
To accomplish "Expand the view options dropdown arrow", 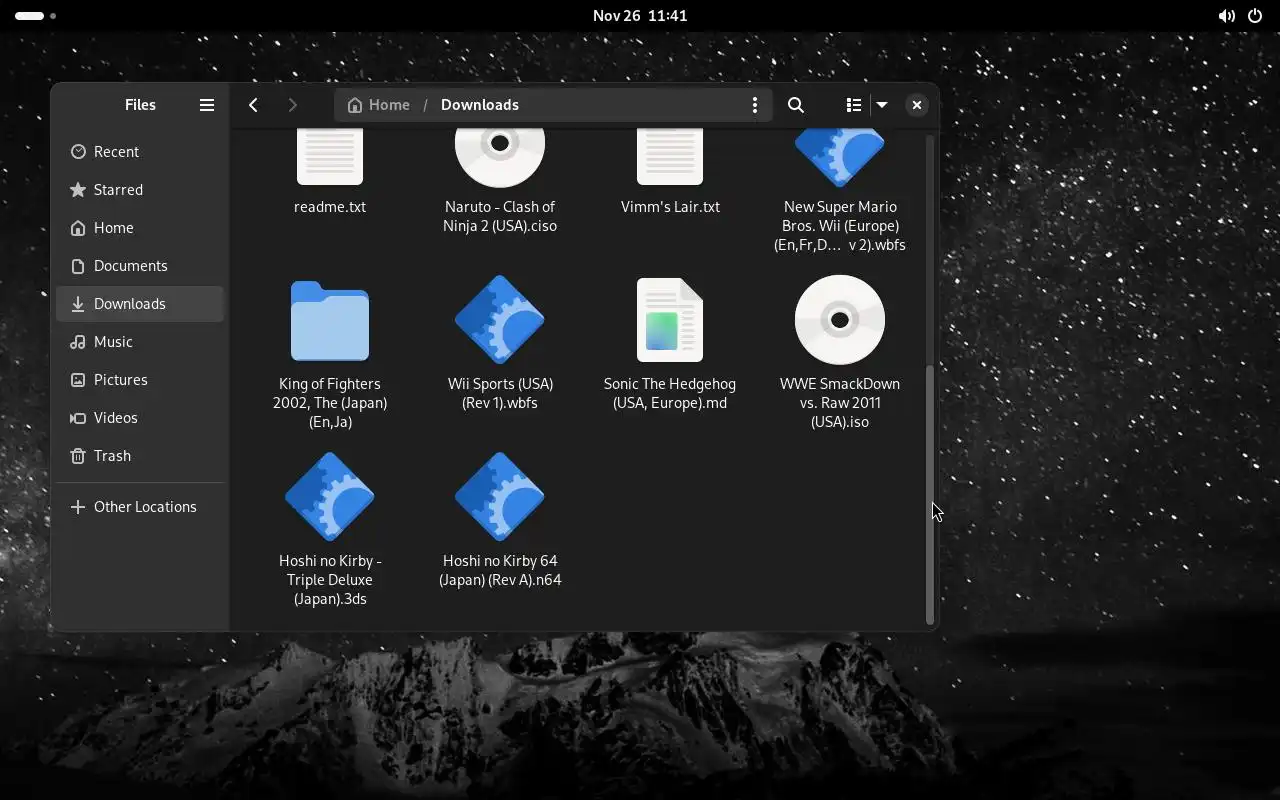I will pyautogui.click(x=882, y=105).
